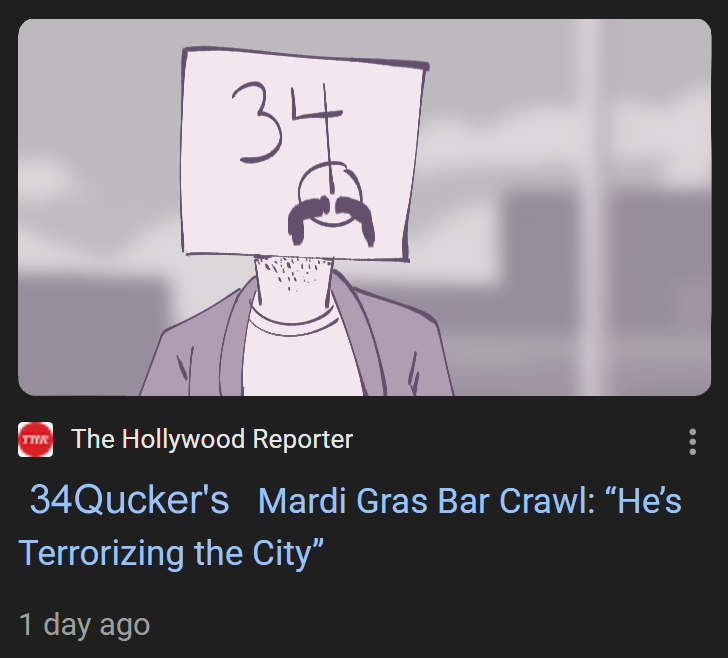Click the "34Qucker's" headline text

[129, 500]
